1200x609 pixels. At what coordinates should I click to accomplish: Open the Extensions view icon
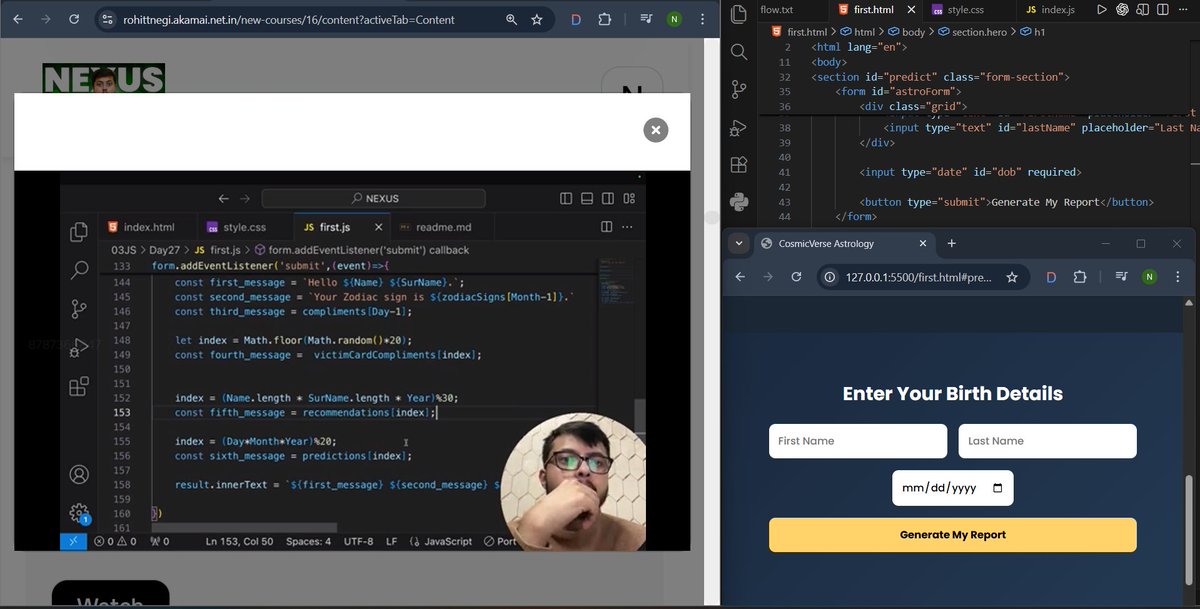point(738,164)
